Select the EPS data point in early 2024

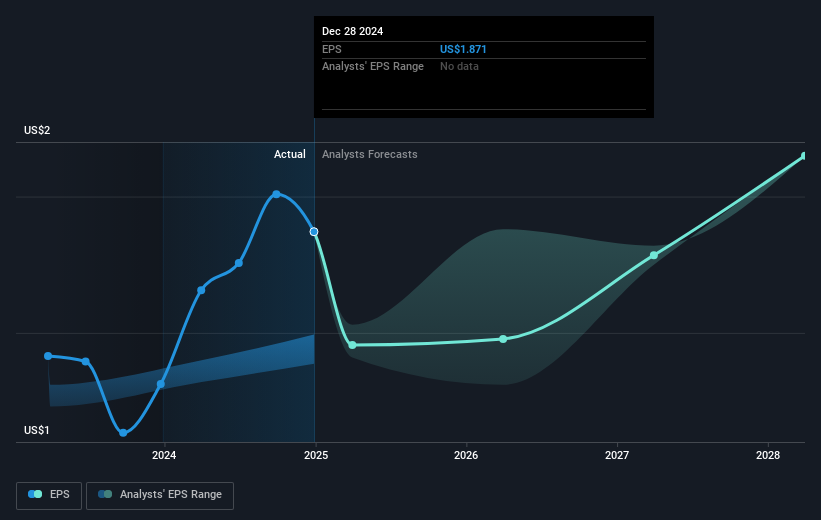(201, 290)
